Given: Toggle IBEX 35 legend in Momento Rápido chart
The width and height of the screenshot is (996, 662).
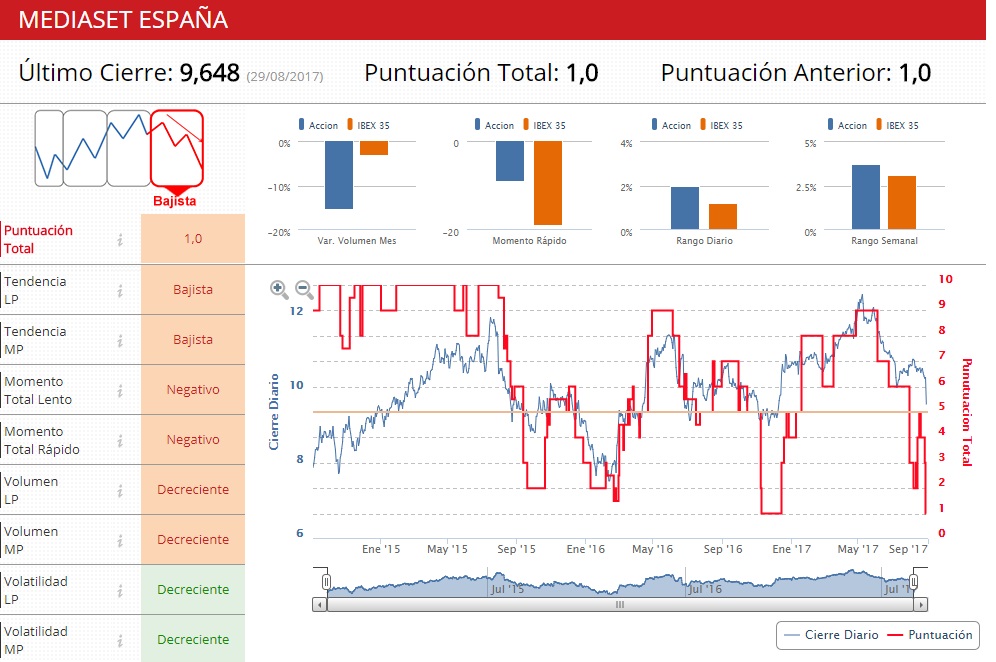Looking at the screenshot, I should [x=544, y=125].
